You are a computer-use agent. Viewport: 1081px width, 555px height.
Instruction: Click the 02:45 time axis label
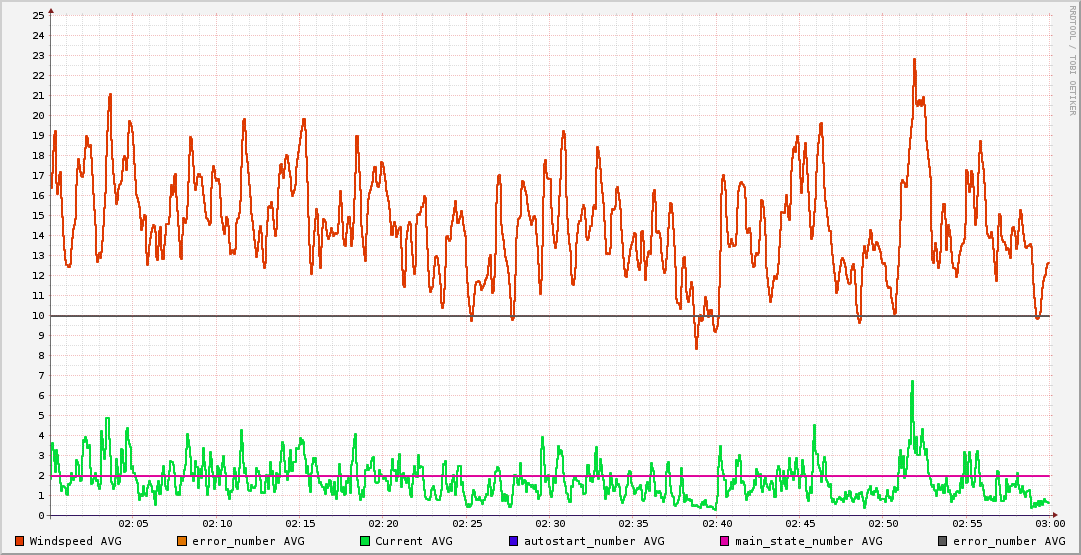coord(800,524)
